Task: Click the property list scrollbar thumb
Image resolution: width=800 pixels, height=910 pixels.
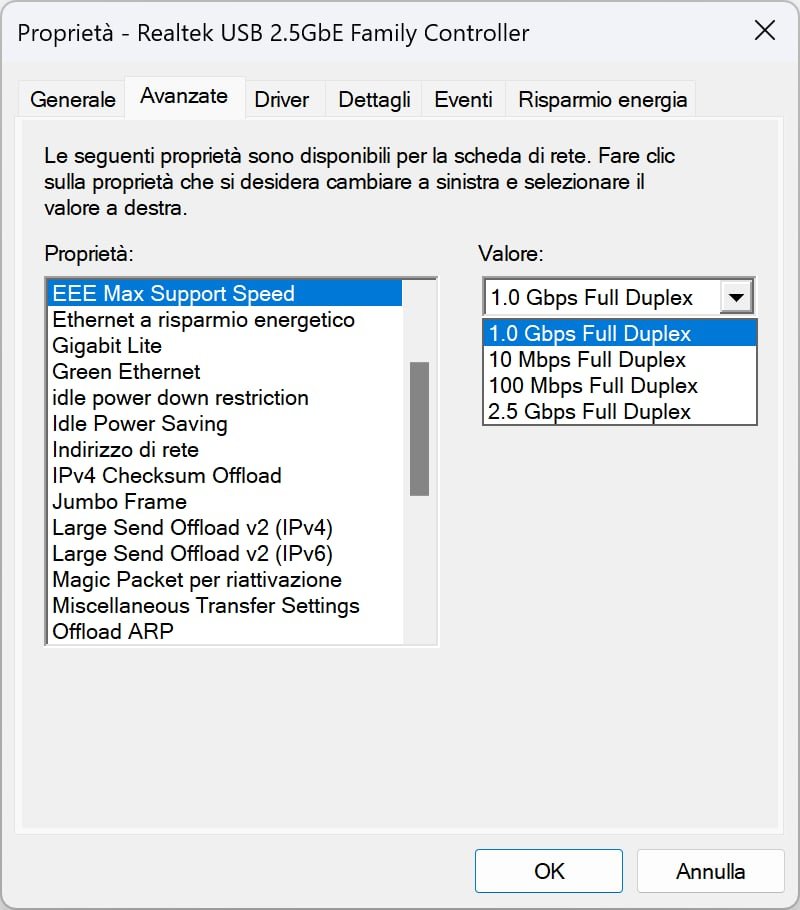Action: click(x=419, y=429)
